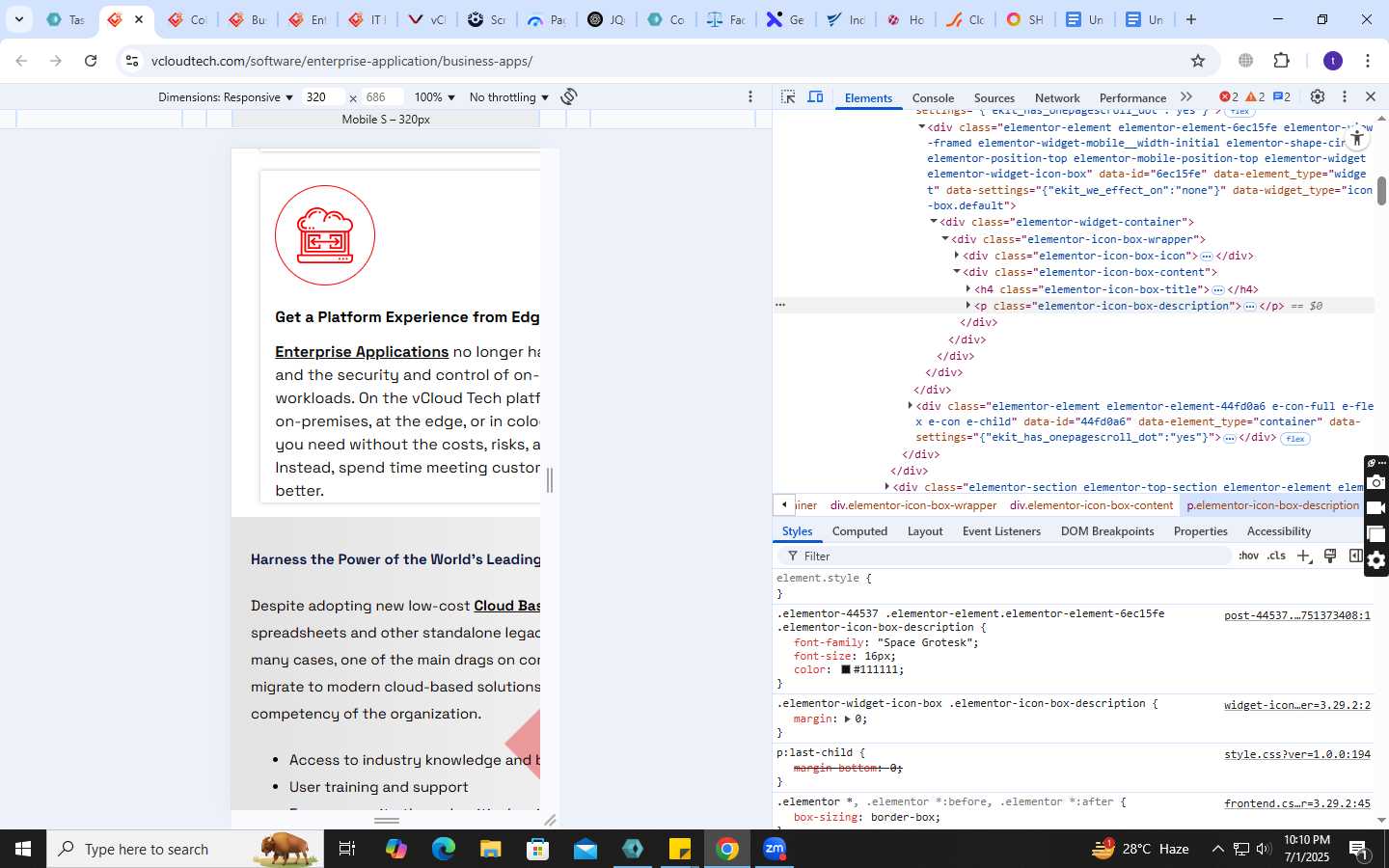Toggle the computed styles sidebar icon
The height and width of the screenshot is (868, 1389).
[1355, 556]
